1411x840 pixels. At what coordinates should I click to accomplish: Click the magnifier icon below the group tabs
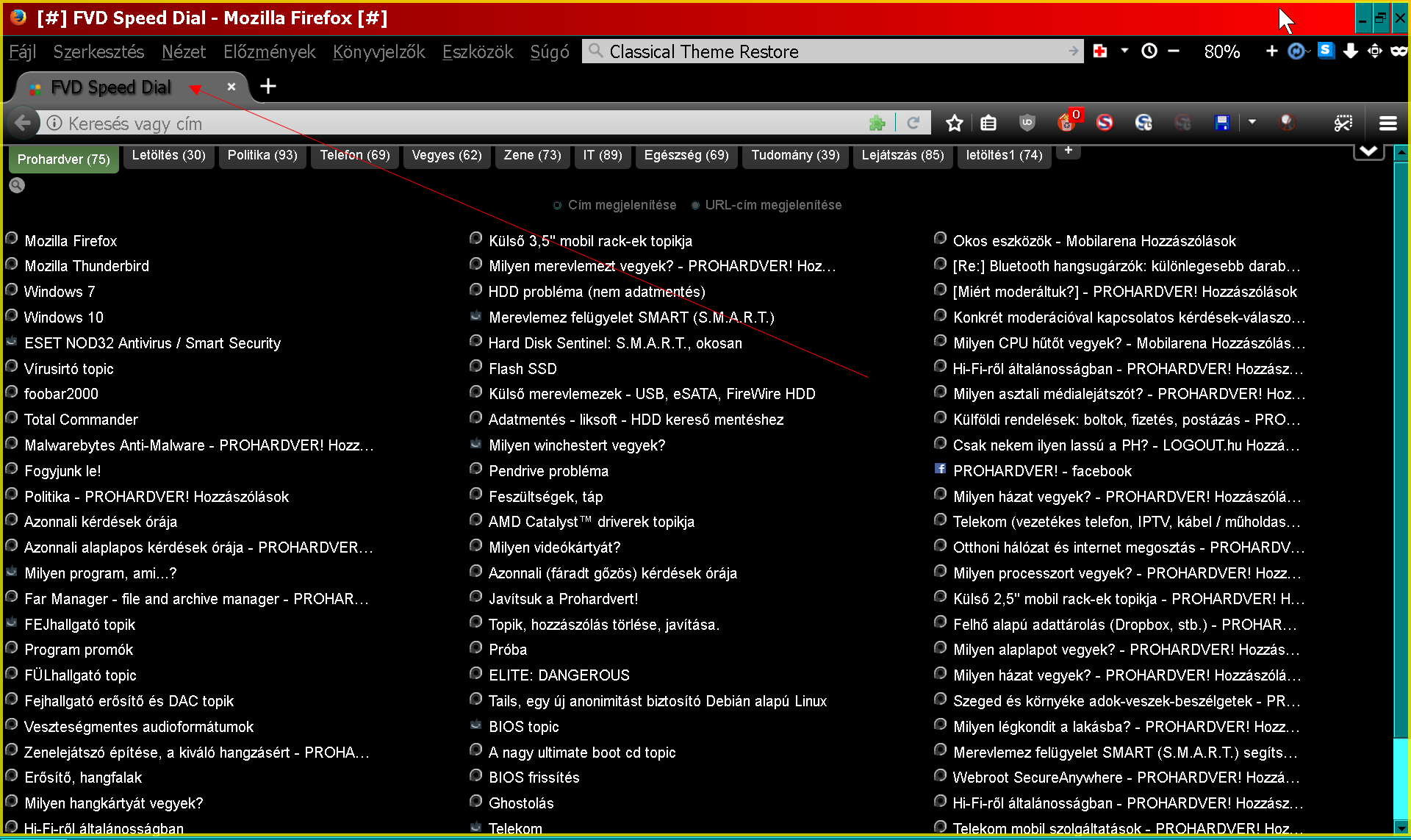pyautogui.click(x=17, y=185)
